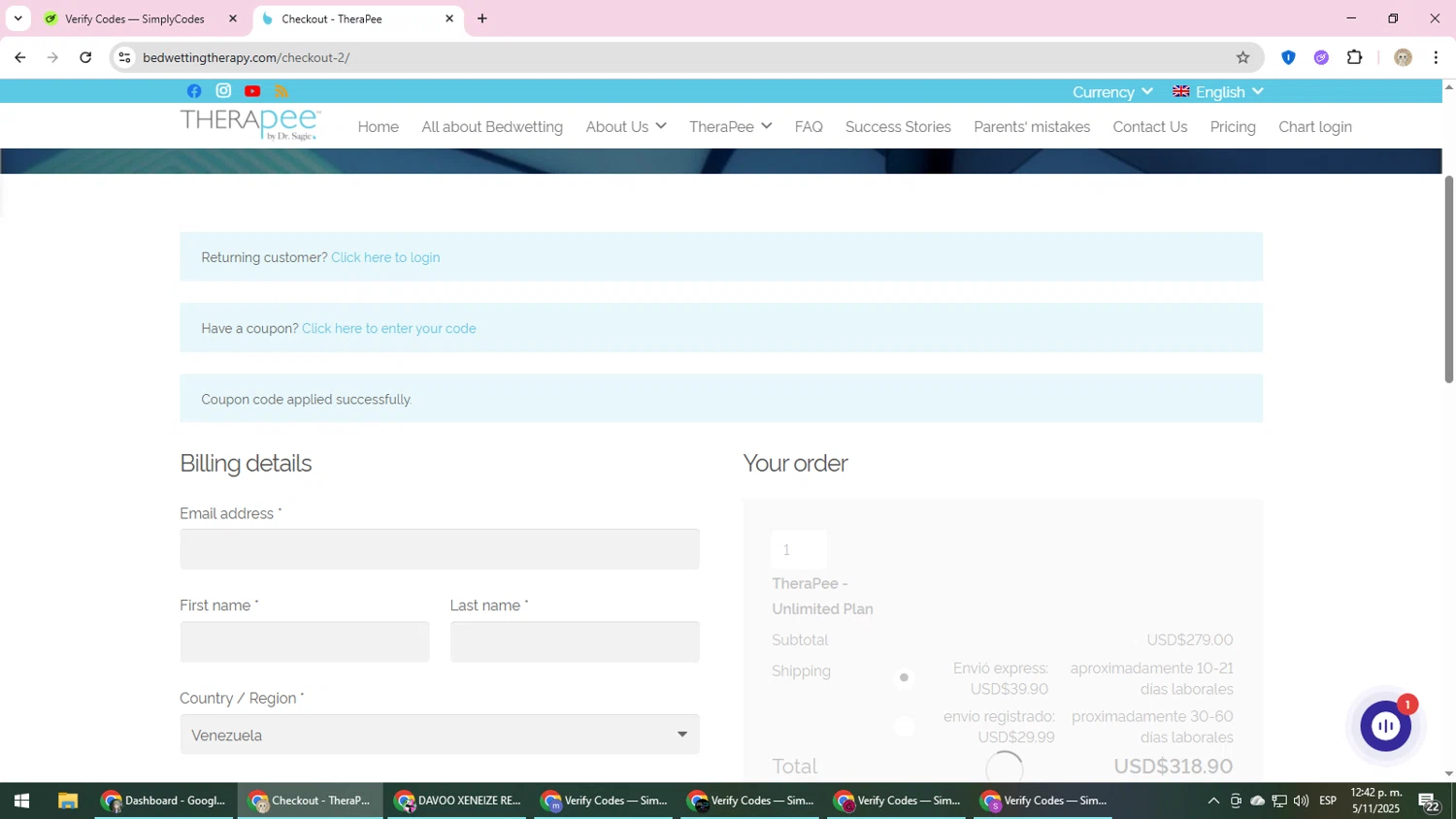1456x819 pixels.
Task: Open the Pricing menu item
Action: click(1233, 127)
